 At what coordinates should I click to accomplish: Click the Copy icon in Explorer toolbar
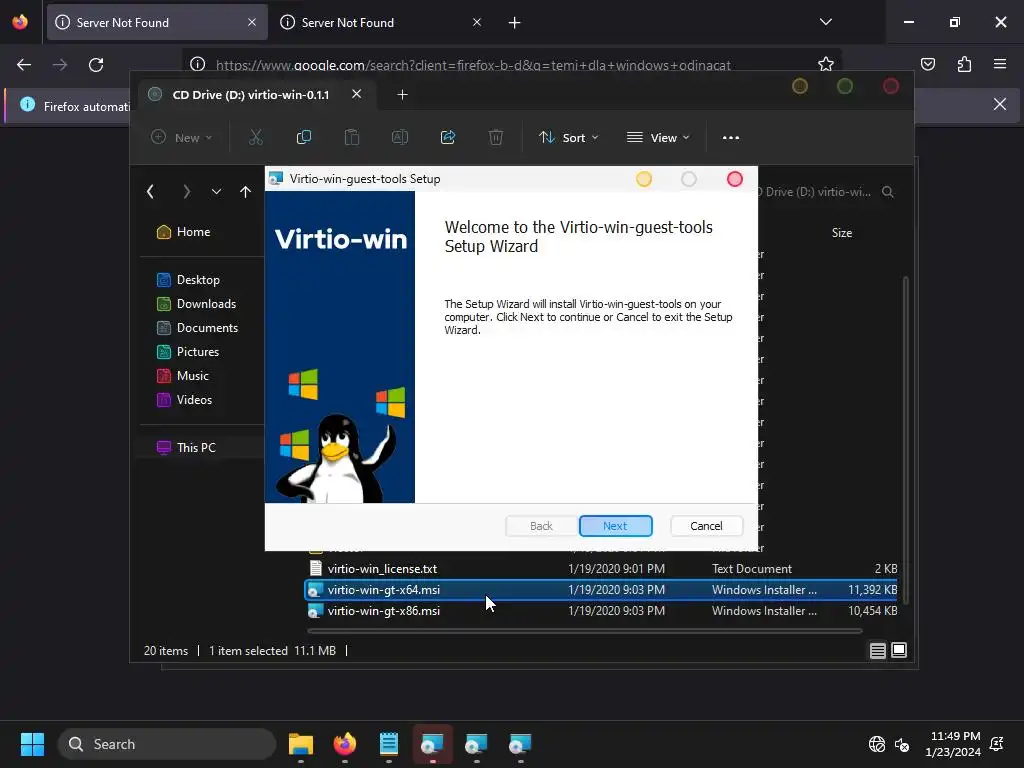tap(304, 137)
